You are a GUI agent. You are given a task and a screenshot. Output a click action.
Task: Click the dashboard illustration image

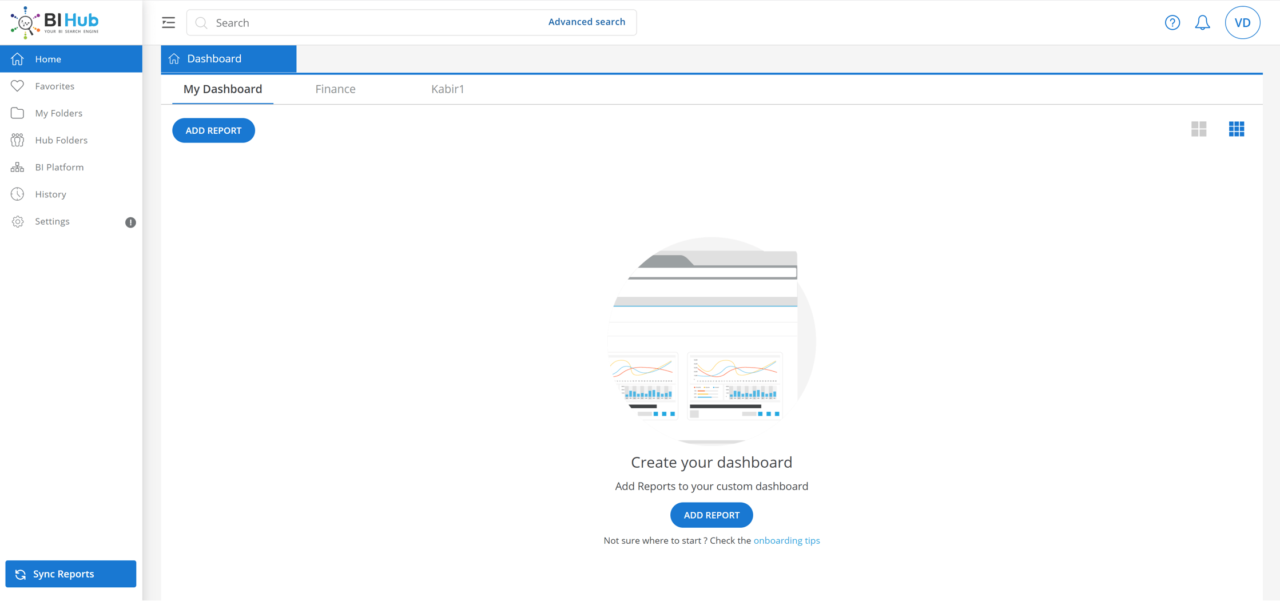711,340
